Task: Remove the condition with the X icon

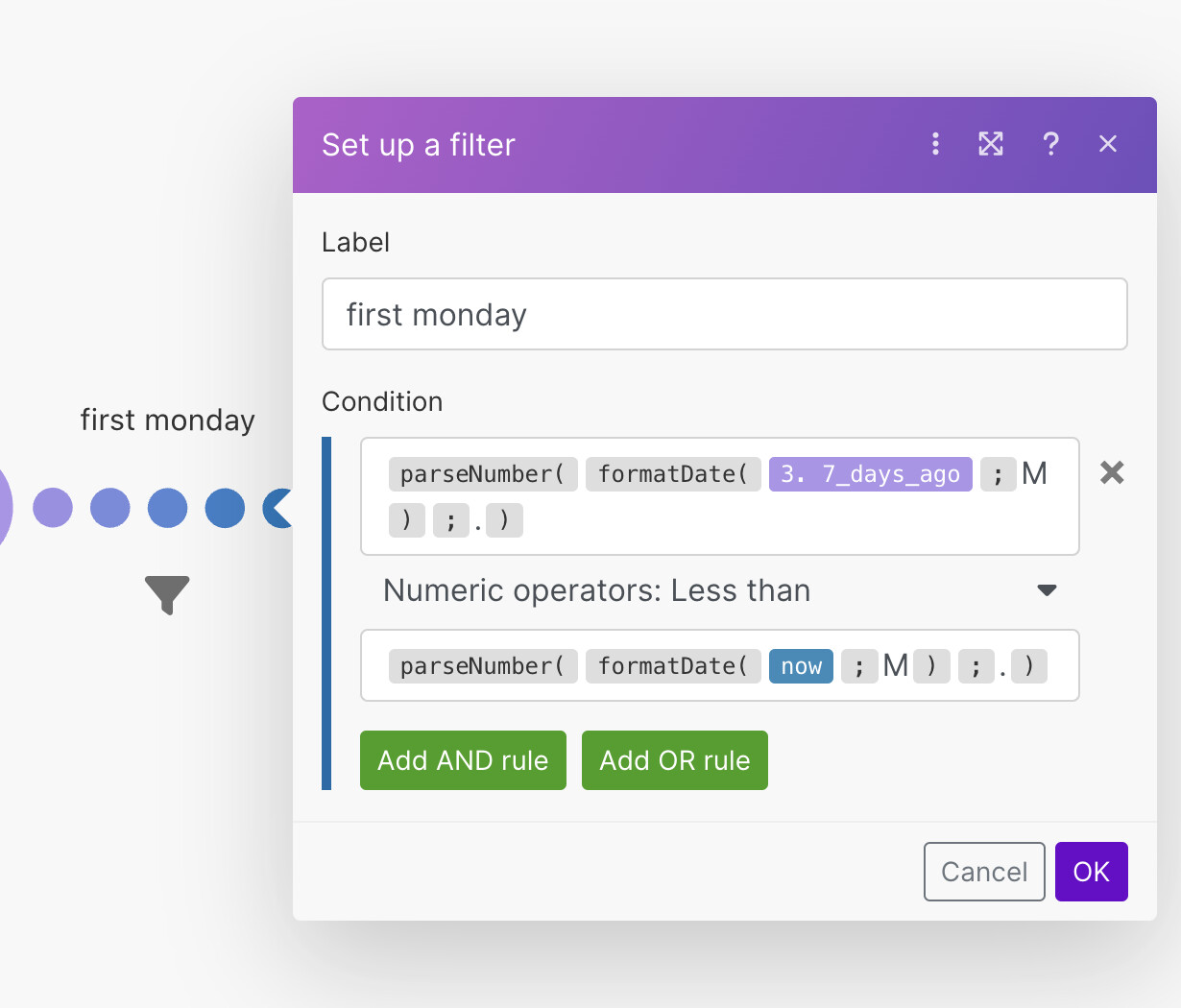Action: pos(1112,472)
